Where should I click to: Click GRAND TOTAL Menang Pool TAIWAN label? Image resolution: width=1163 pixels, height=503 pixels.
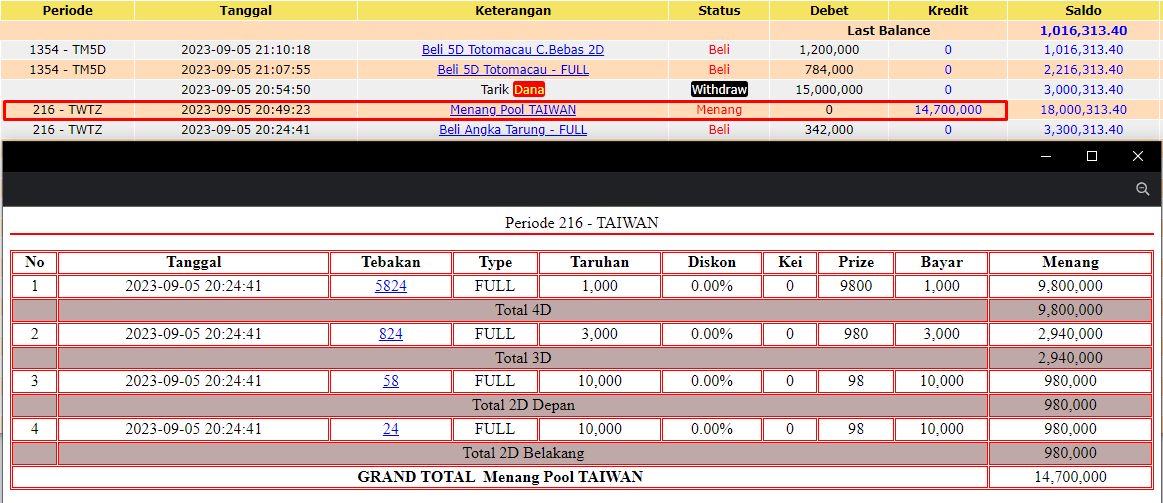tap(500, 477)
